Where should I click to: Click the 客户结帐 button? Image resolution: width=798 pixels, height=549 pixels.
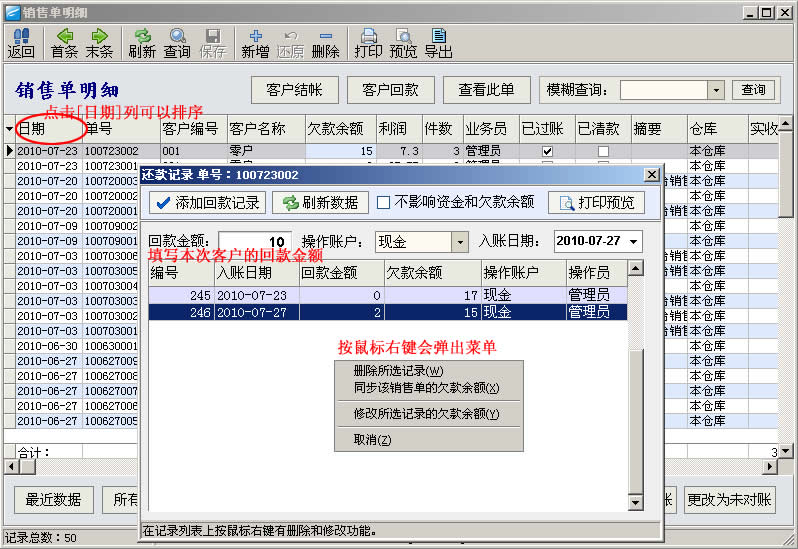[294, 90]
